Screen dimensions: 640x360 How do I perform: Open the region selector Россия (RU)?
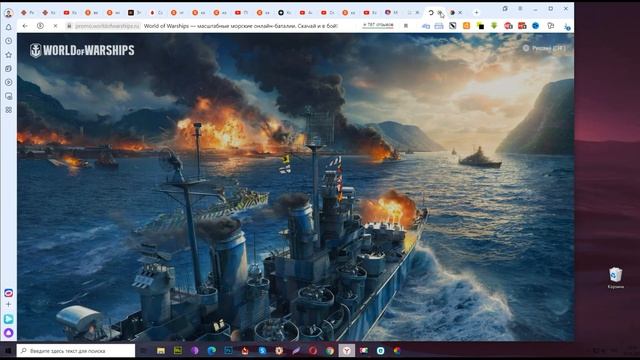click(544, 48)
